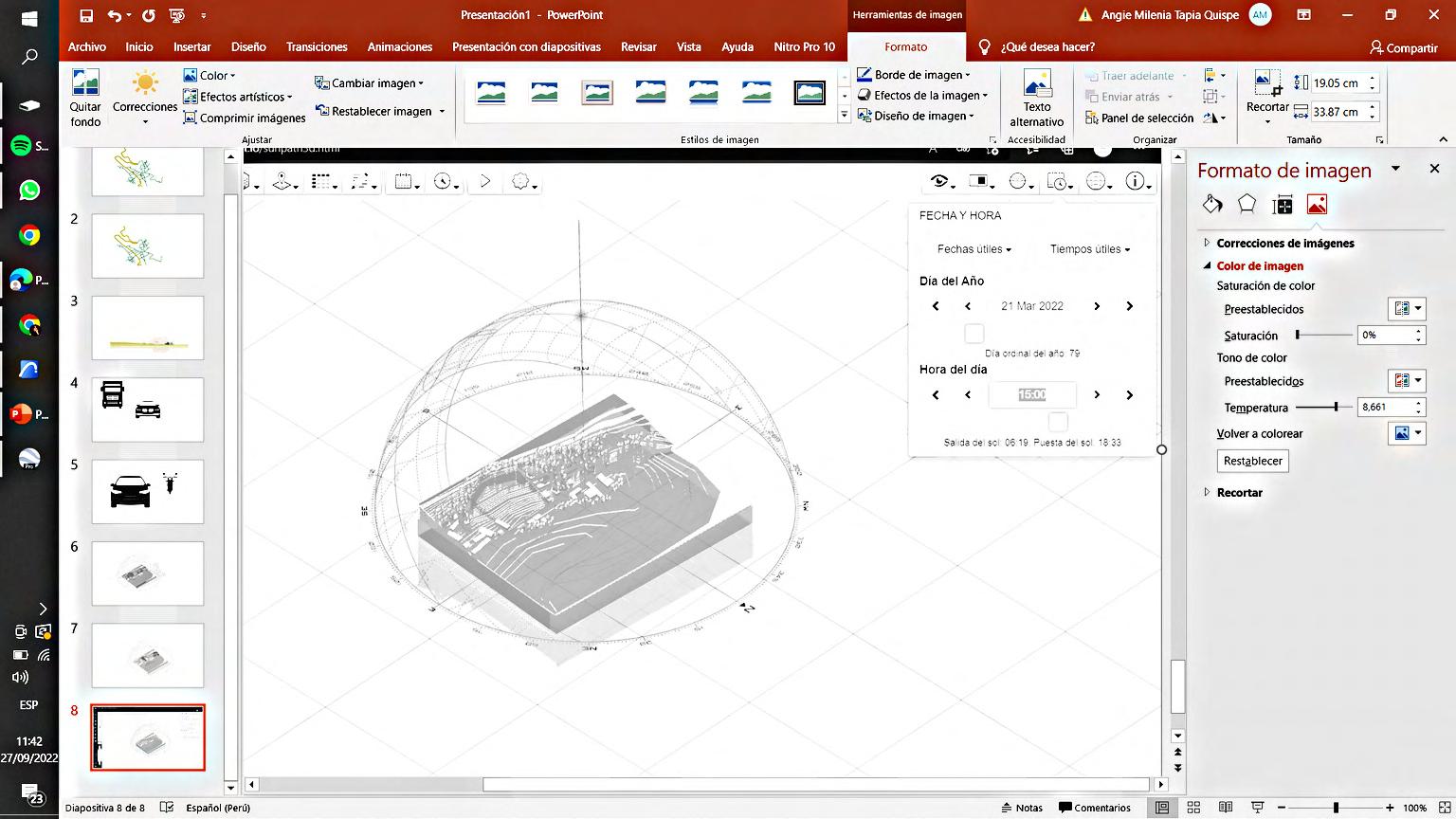Open the Restablecer imagen dropdown arrow
1456x819 pixels.
[x=442, y=111]
